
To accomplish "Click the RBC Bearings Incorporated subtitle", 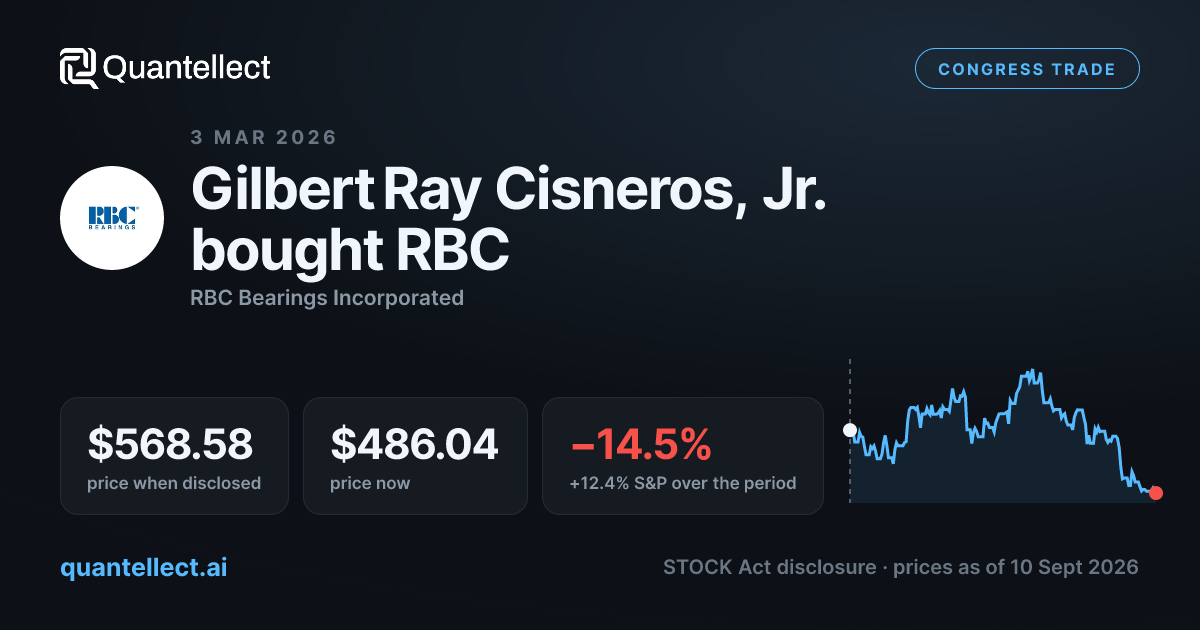I will [327, 297].
